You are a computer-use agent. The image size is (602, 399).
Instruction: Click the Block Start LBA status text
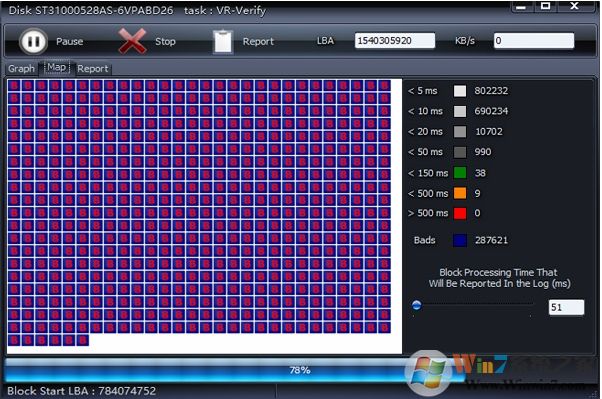click(x=81, y=391)
